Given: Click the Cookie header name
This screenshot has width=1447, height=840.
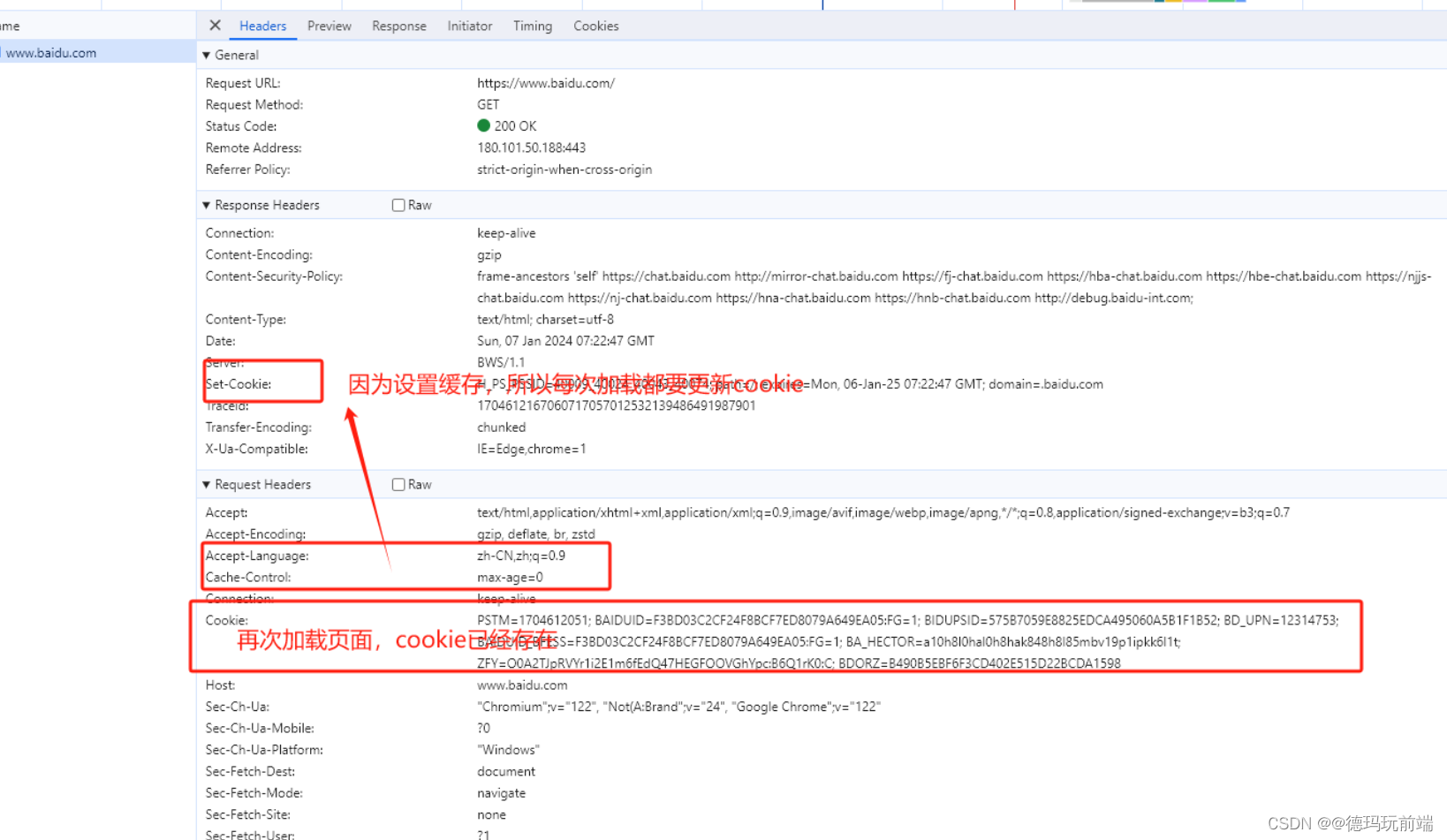Looking at the screenshot, I should (x=227, y=620).
